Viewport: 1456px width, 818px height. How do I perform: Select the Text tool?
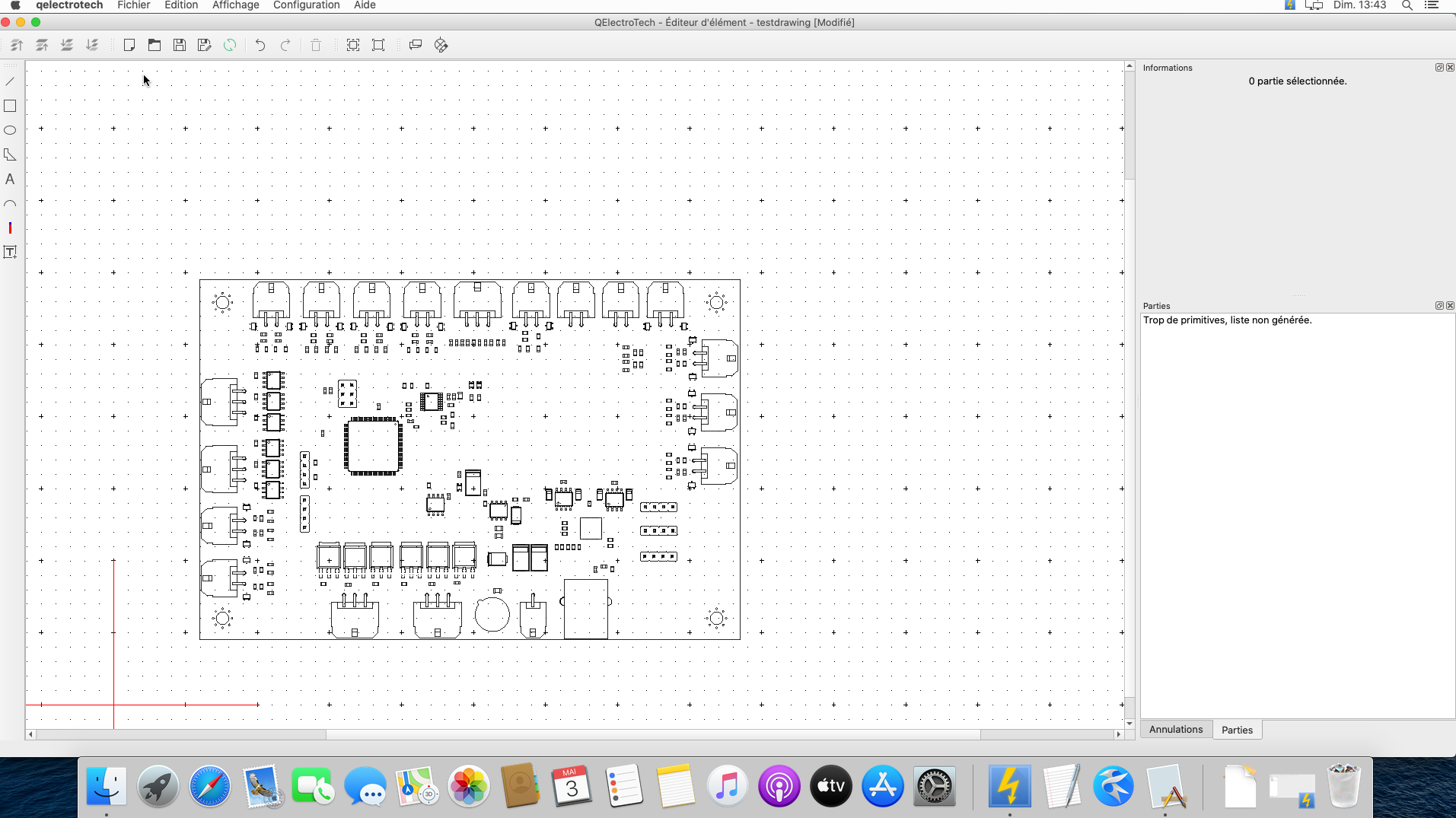pyautogui.click(x=10, y=179)
